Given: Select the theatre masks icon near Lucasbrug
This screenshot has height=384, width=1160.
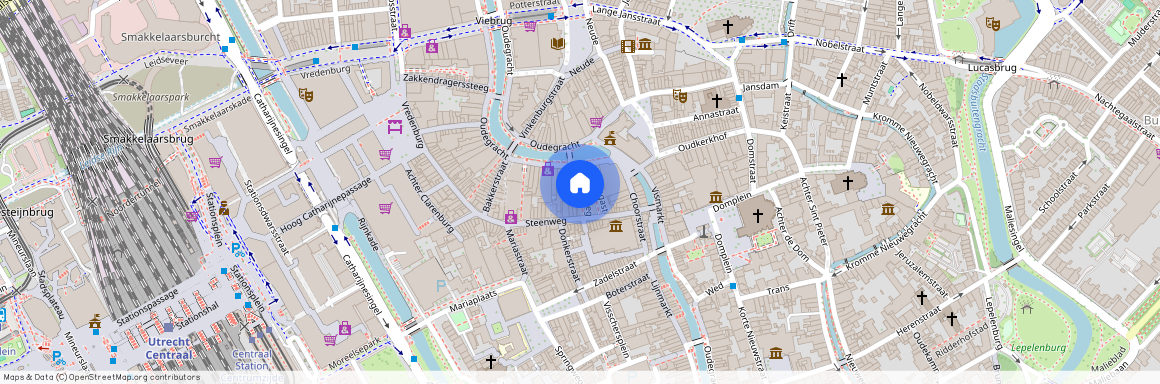Looking at the screenshot, I should [992, 24].
